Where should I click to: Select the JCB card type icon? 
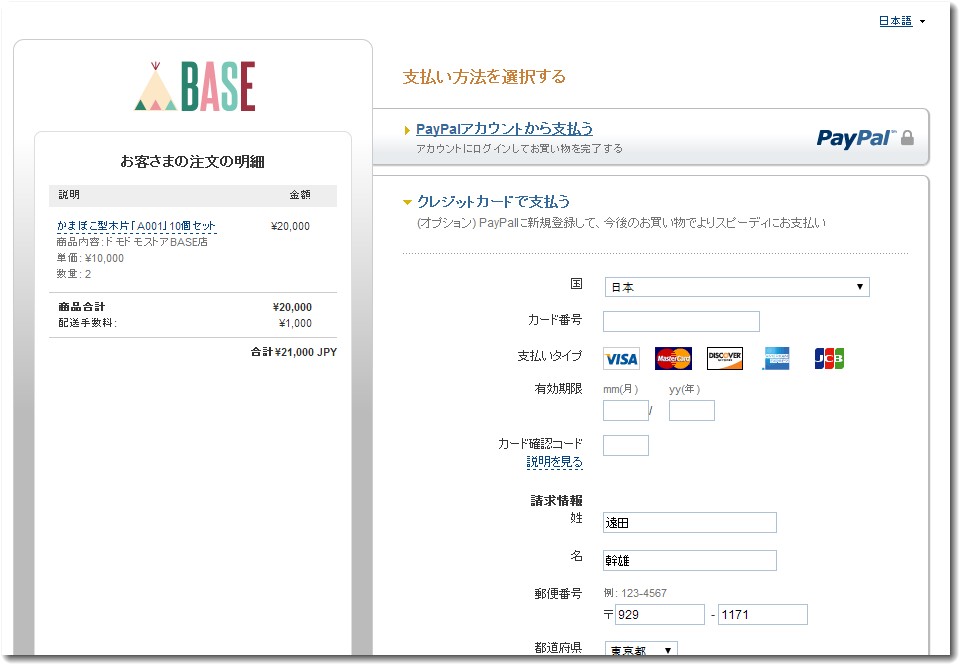click(828, 358)
